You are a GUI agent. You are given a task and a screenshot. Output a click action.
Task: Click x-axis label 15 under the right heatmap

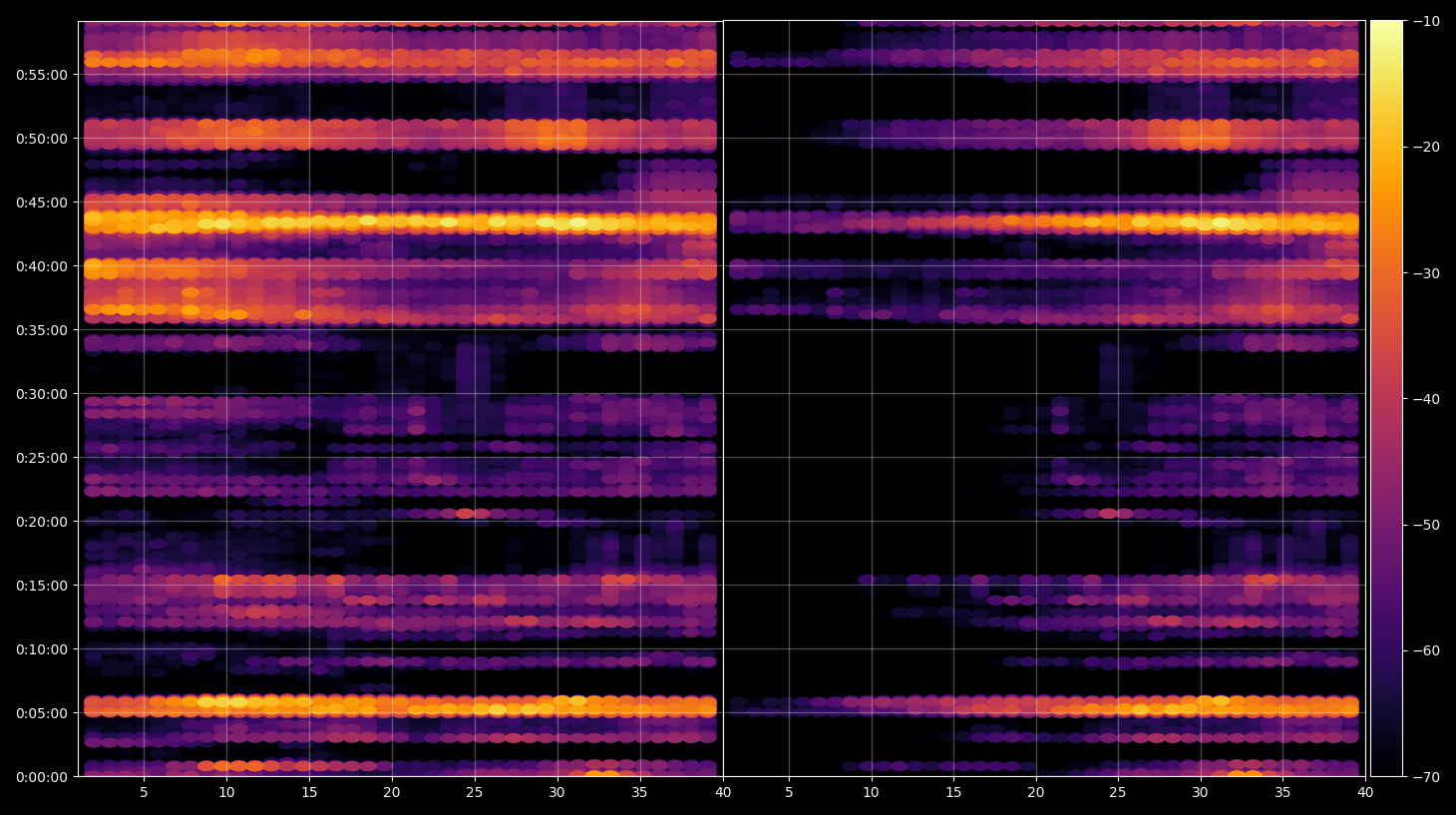[x=953, y=793]
